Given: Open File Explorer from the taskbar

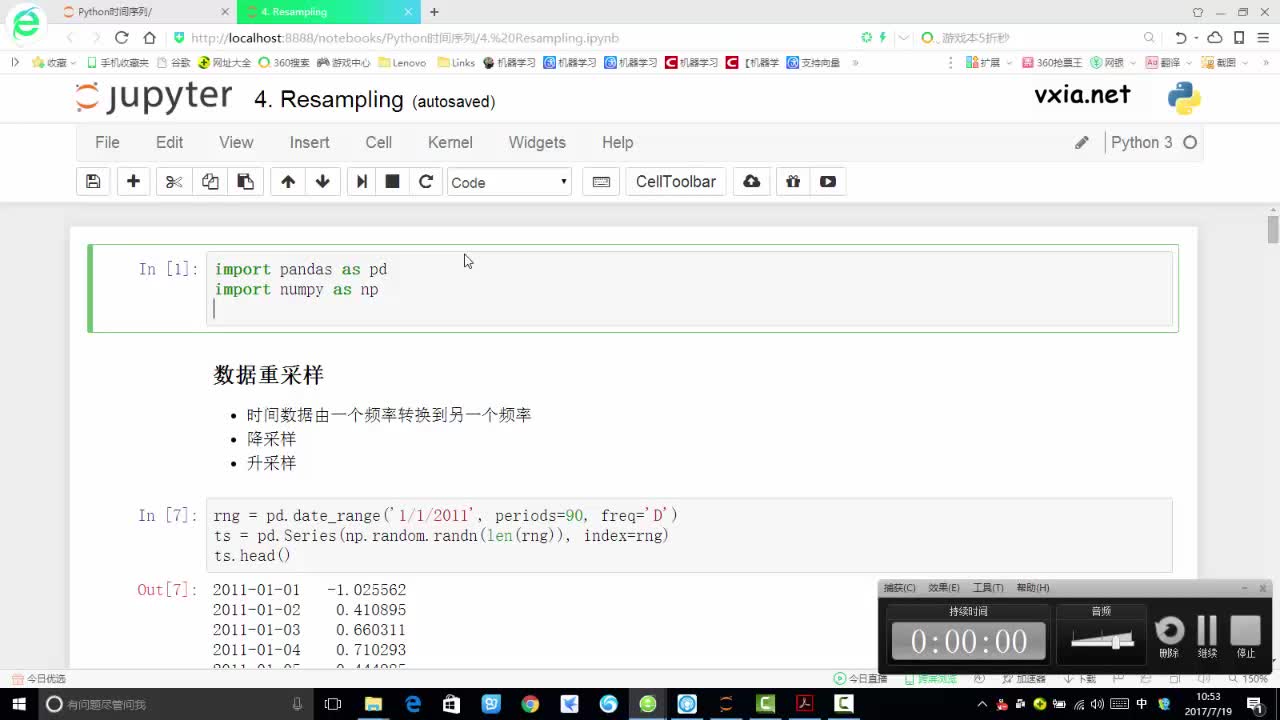Looking at the screenshot, I should pos(373,704).
